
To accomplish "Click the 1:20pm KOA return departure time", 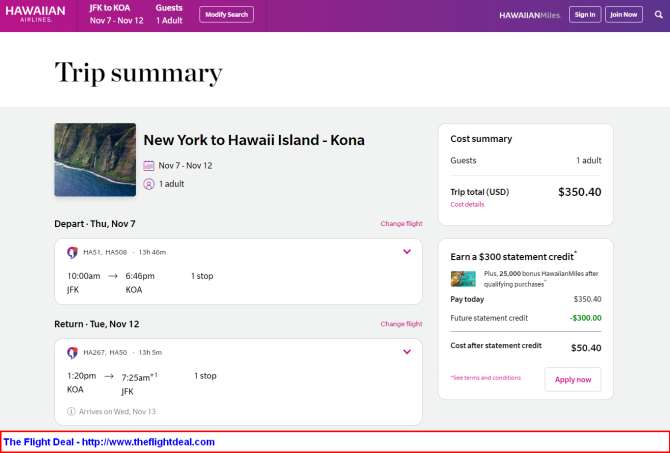I will tap(82, 376).
